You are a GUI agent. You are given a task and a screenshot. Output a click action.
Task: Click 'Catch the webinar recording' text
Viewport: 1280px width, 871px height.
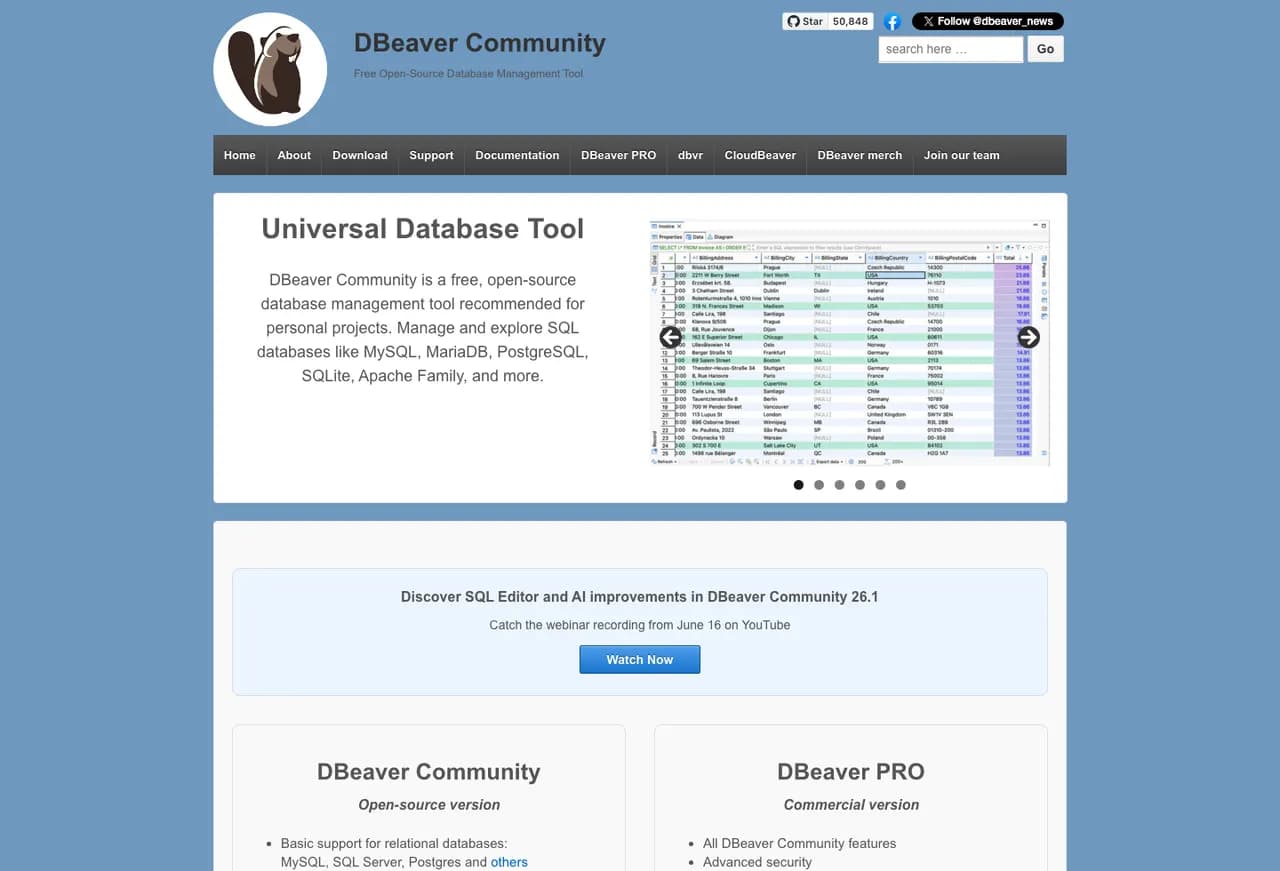640,625
